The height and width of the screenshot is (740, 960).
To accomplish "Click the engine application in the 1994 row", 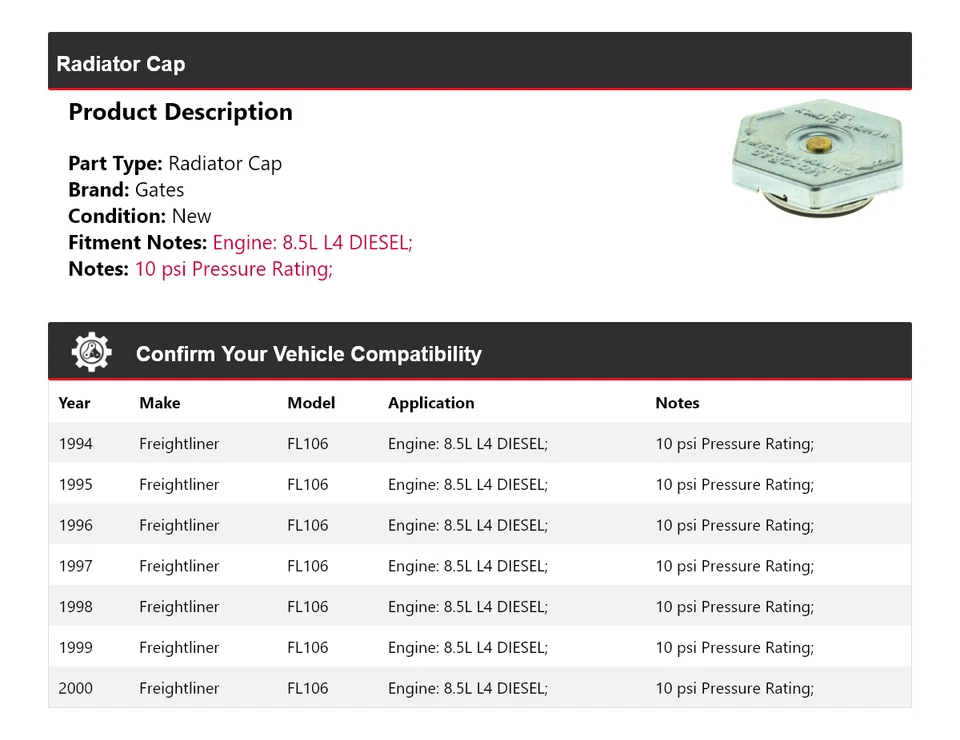I will coord(468,444).
